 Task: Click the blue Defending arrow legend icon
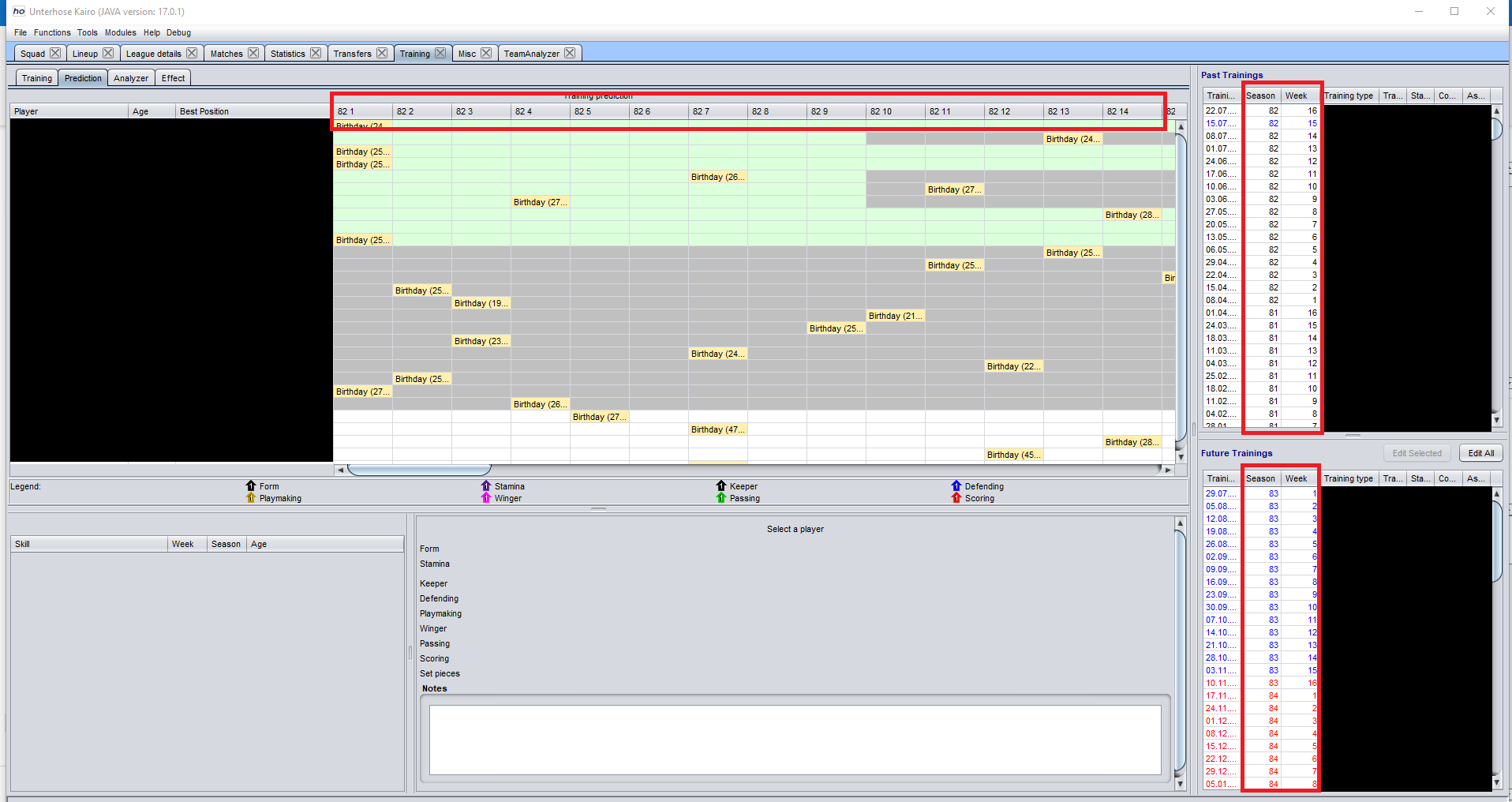coord(956,485)
